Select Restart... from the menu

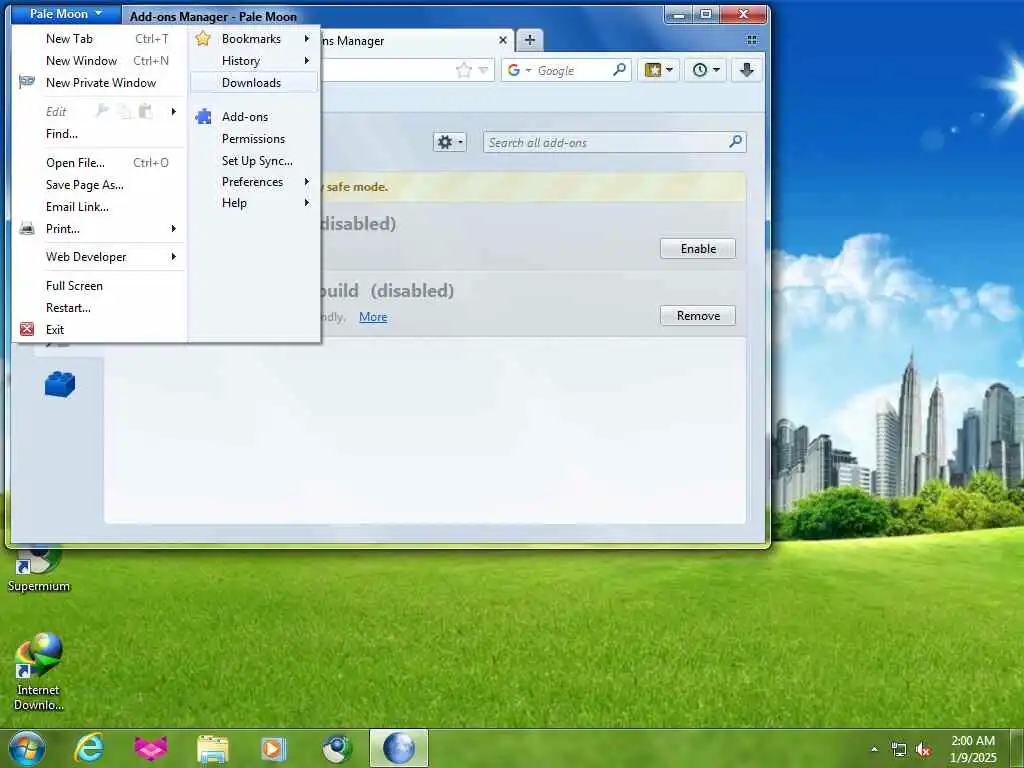[68, 308]
